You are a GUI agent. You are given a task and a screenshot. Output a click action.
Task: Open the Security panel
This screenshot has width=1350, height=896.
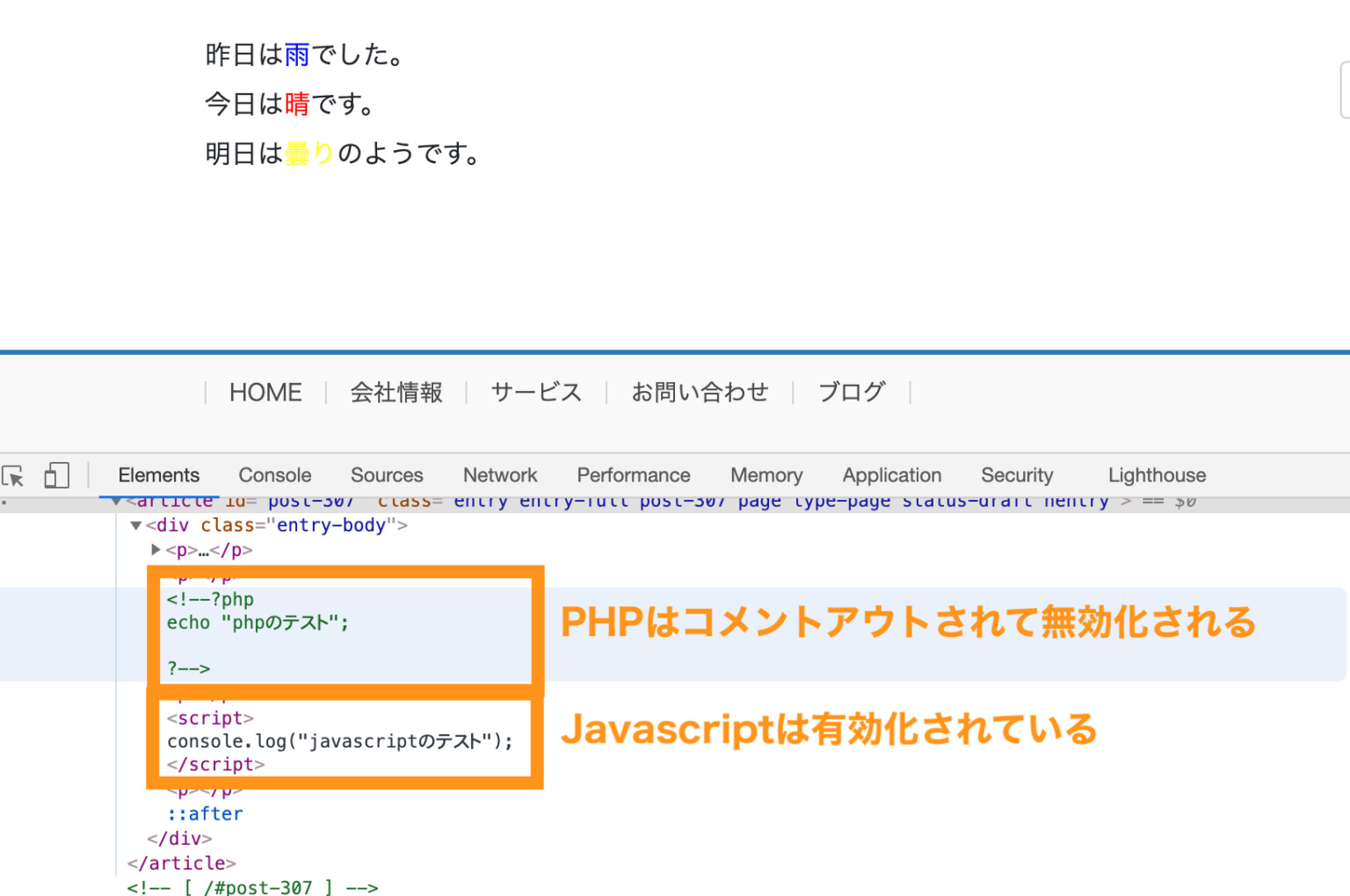(1016, 475)
